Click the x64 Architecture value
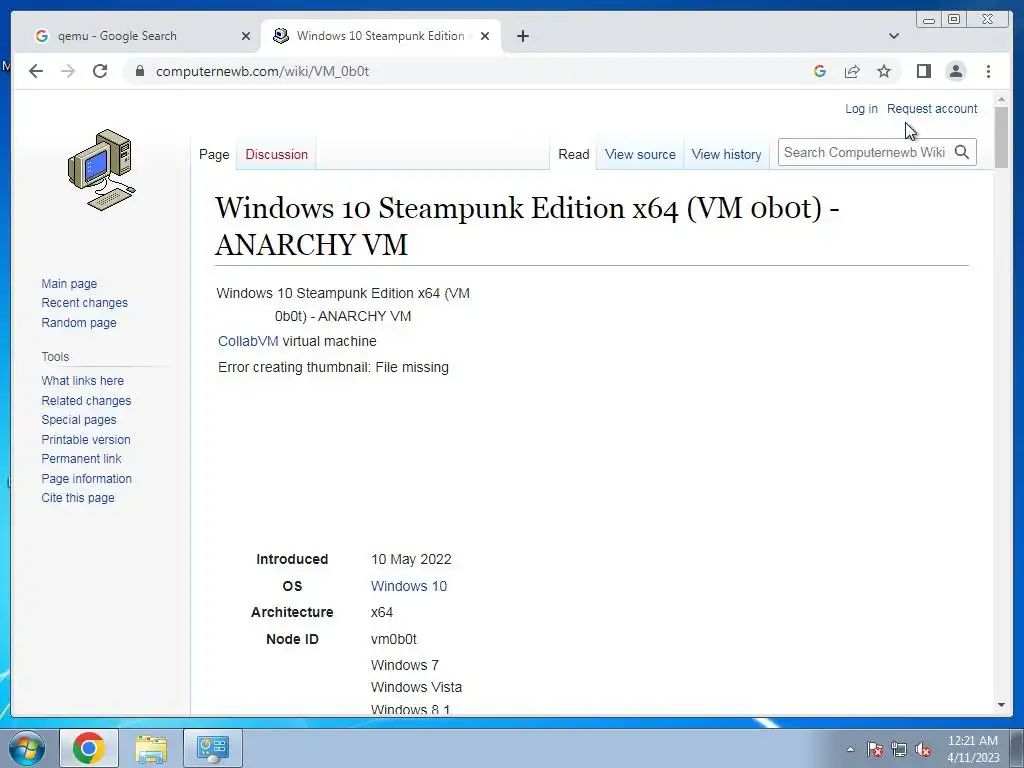The width and height of the screenshot is (1024, 768). 381,612
